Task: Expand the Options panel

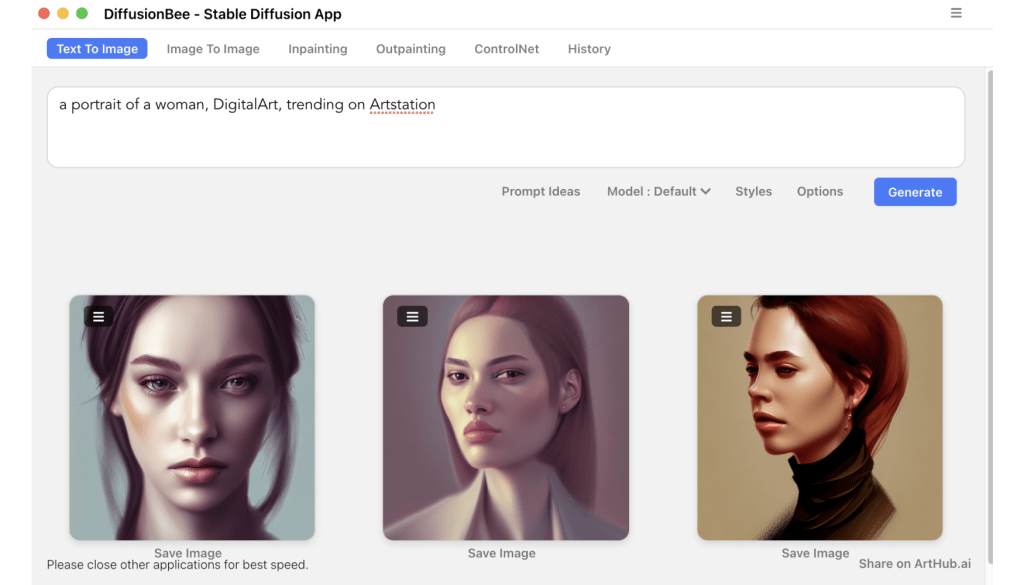Action: coord(819,191)
